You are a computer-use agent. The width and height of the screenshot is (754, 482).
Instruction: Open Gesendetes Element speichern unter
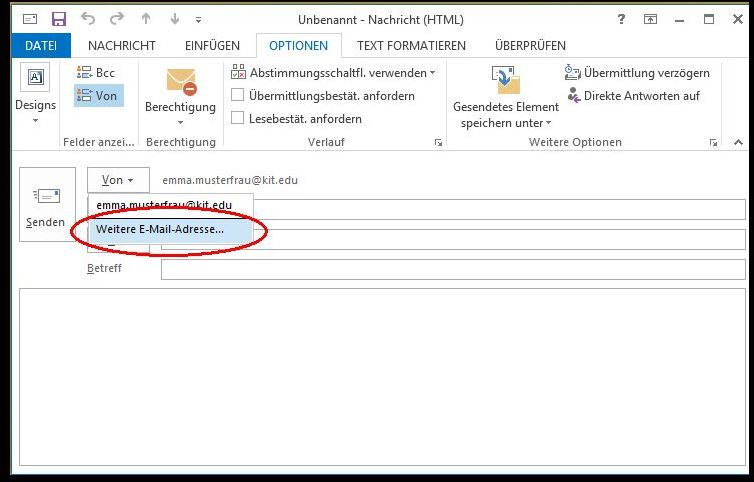506,98
